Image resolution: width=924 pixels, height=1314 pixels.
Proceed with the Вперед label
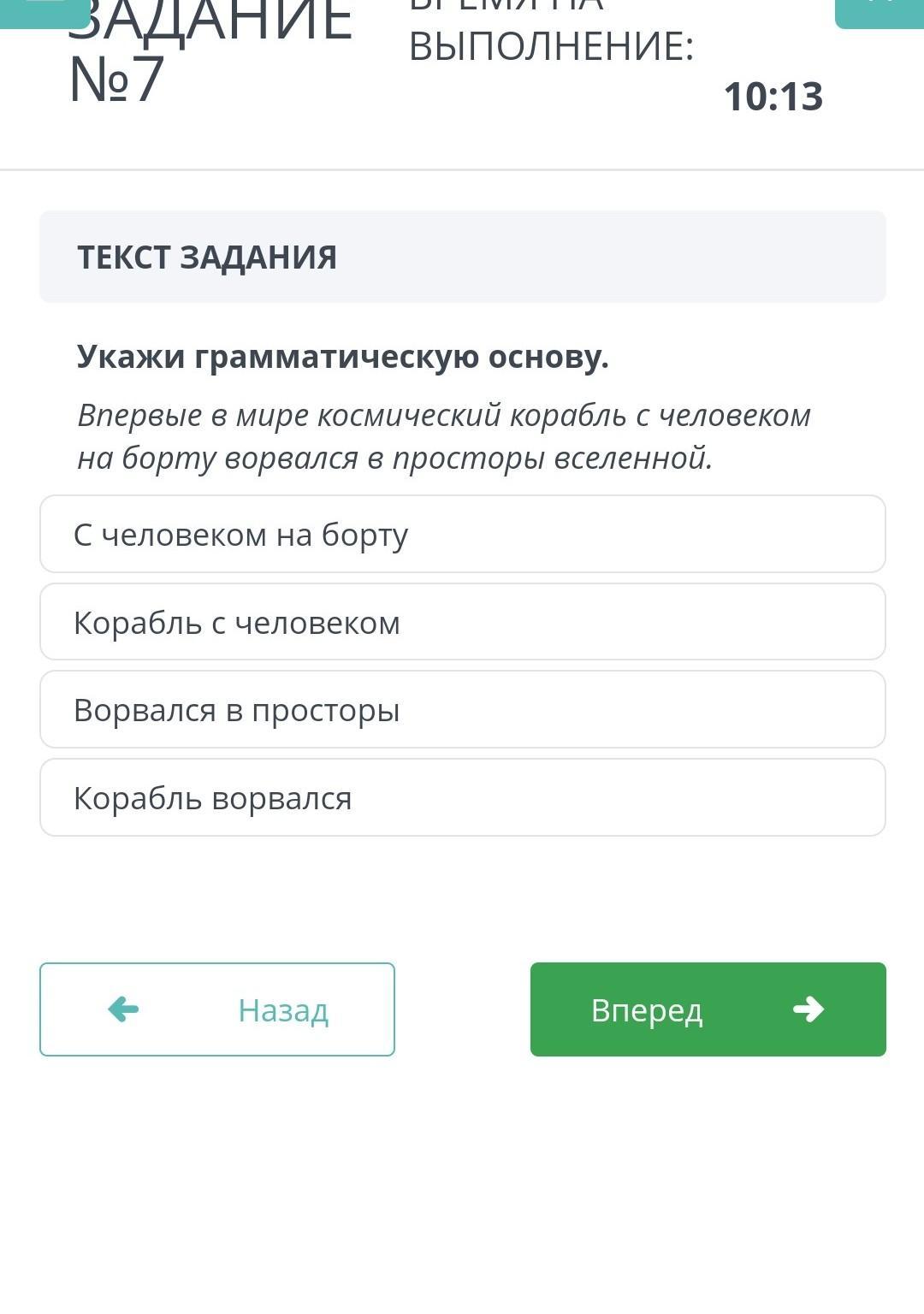coord(646,1010)
